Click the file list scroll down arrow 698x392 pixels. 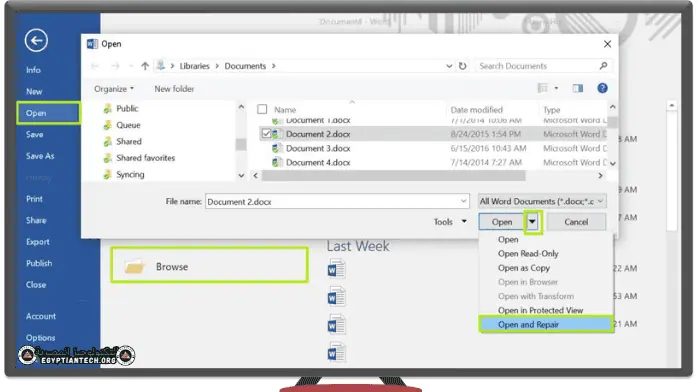tap(613, 163)
